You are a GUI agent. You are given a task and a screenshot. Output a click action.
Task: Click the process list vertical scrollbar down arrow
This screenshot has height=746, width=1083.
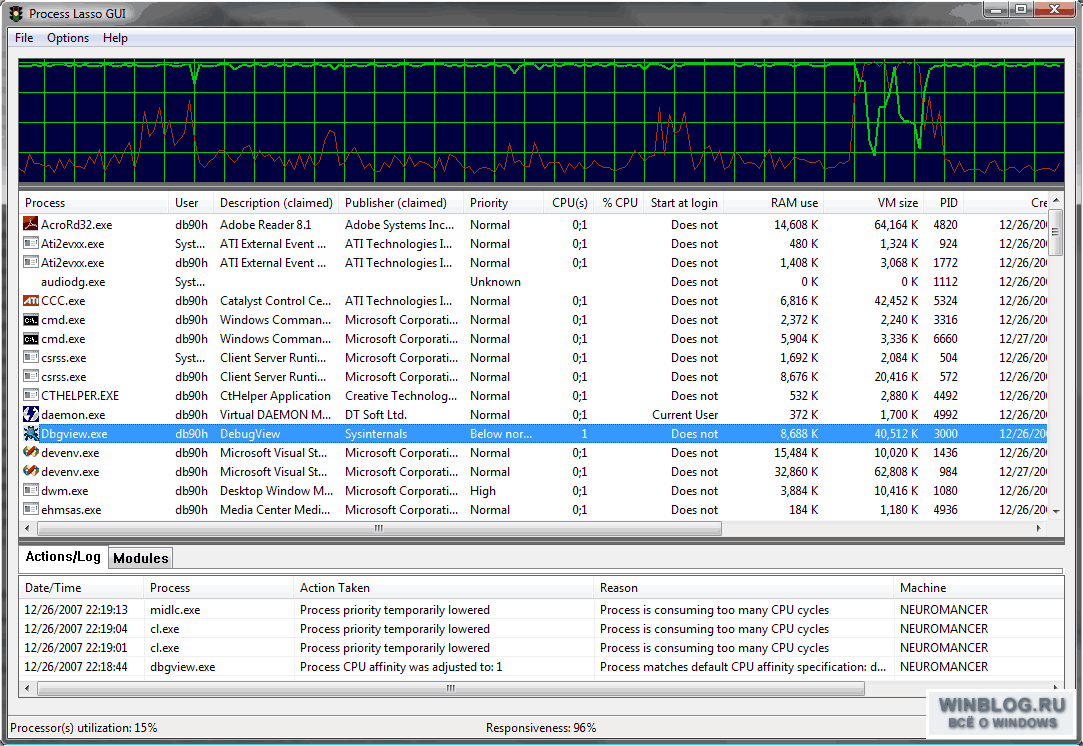point(1055,511)
